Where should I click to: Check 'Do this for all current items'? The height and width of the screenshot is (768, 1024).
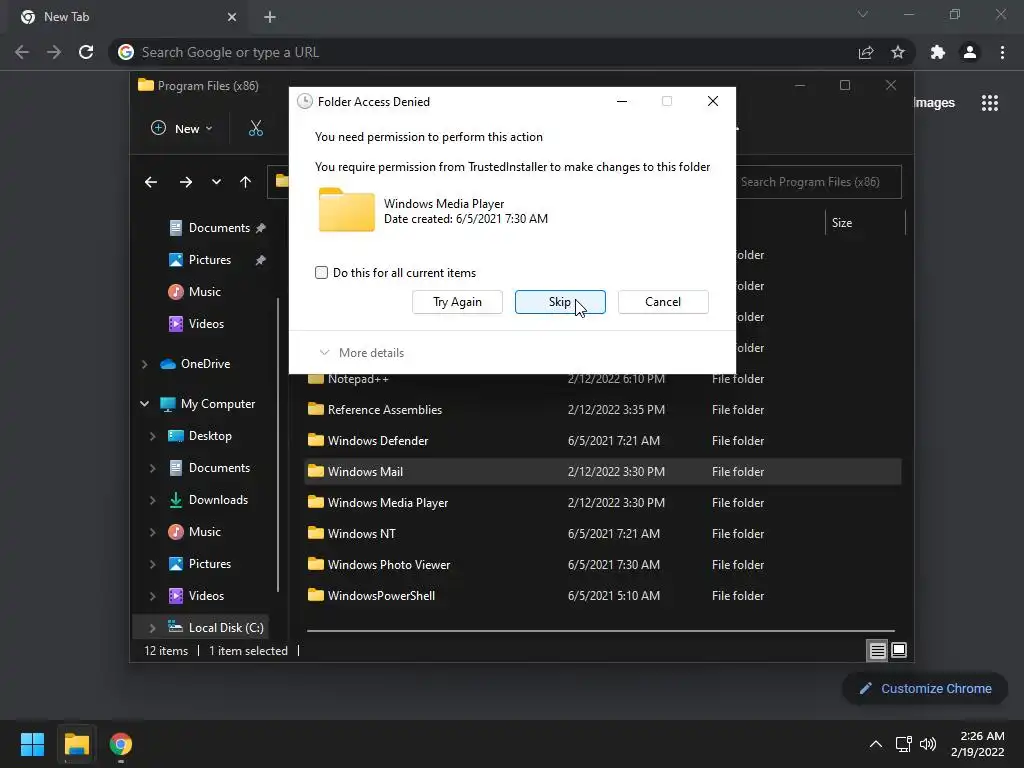(321, 272)
